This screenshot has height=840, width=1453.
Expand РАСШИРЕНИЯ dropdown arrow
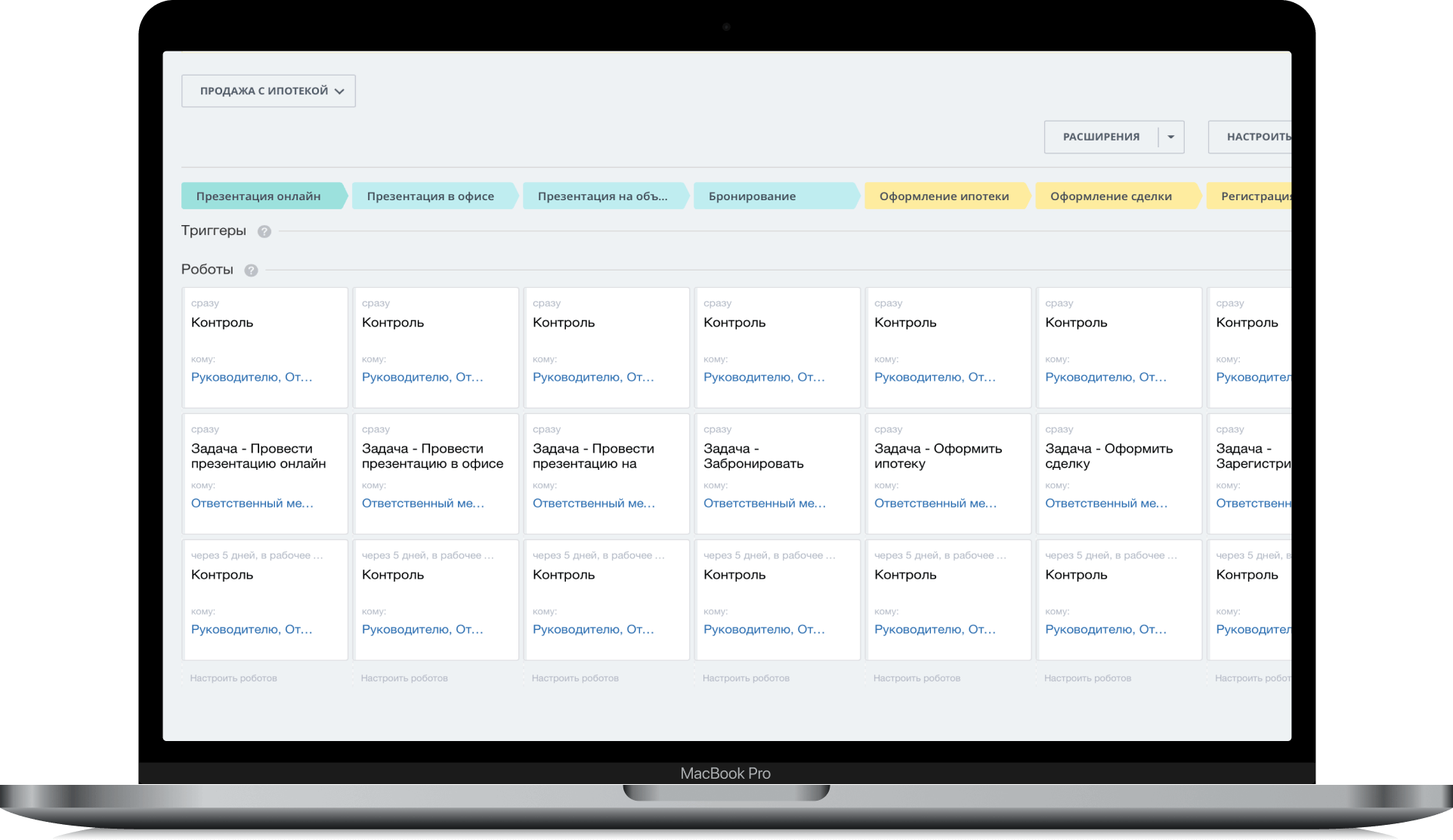click(x=1170, y=137)
